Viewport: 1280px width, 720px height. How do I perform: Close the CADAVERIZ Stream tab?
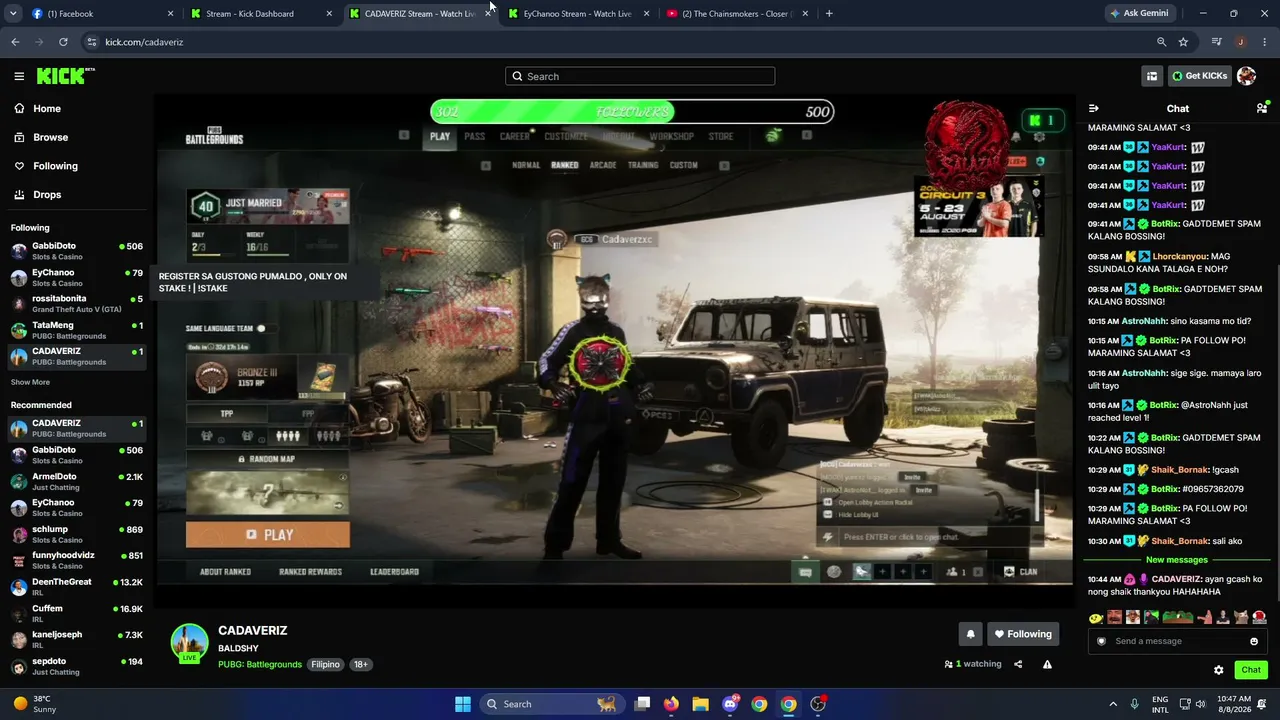coord(488,14)
